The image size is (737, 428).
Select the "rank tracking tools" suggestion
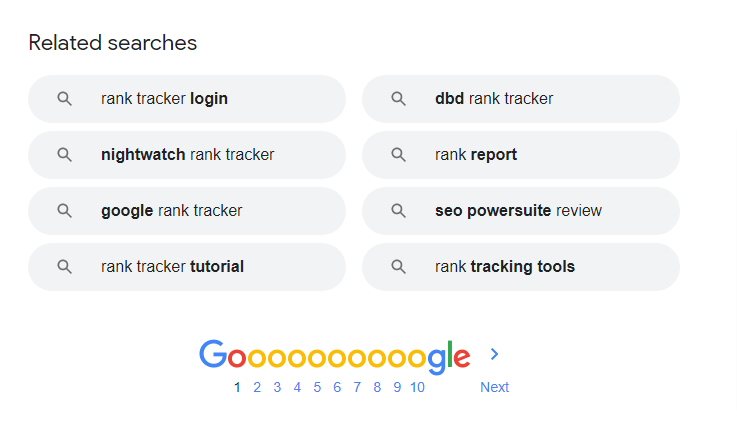pos(505,267)
